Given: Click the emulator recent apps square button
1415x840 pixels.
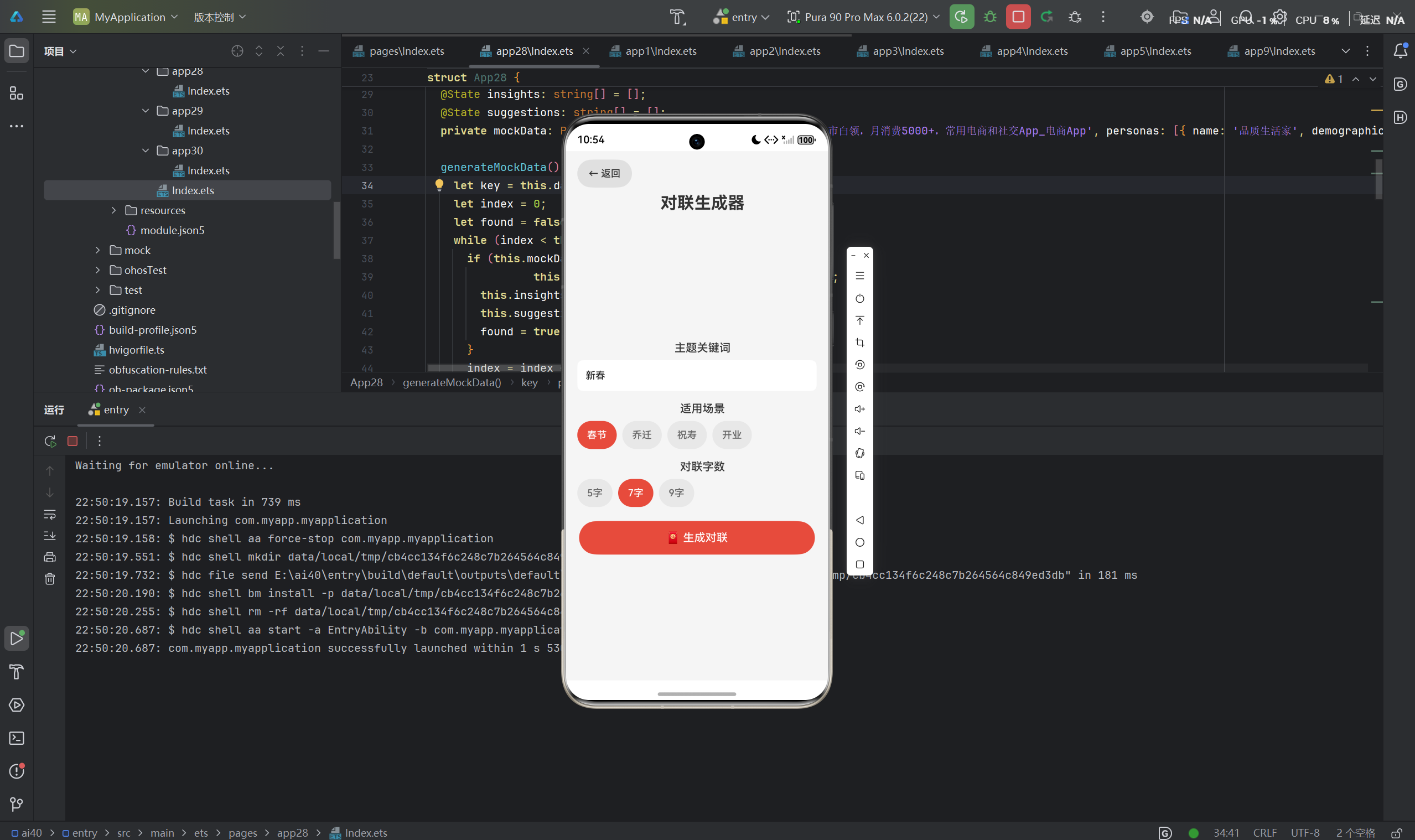Looking at the screenshot, I should point(860,564).
